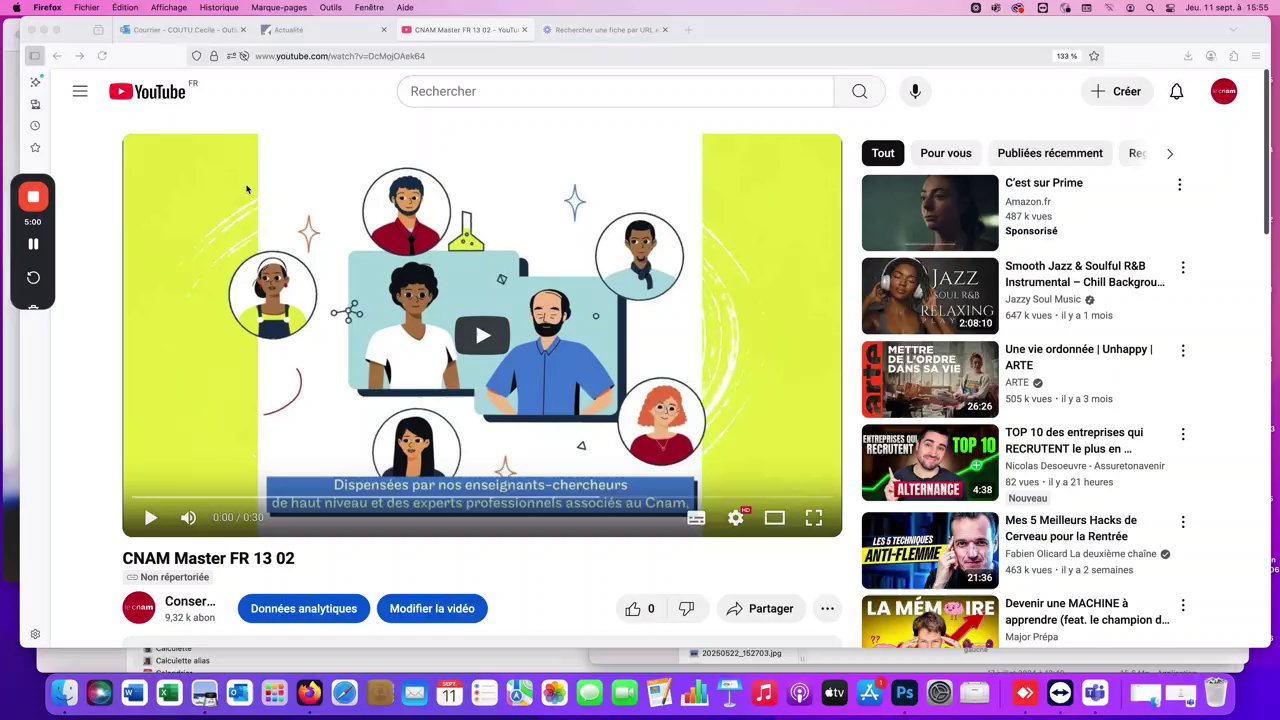Image resolution: width=1280 pixels, height=720 pixels.
Task: Open the Music app in the Dock
Action: pos(764,692)
